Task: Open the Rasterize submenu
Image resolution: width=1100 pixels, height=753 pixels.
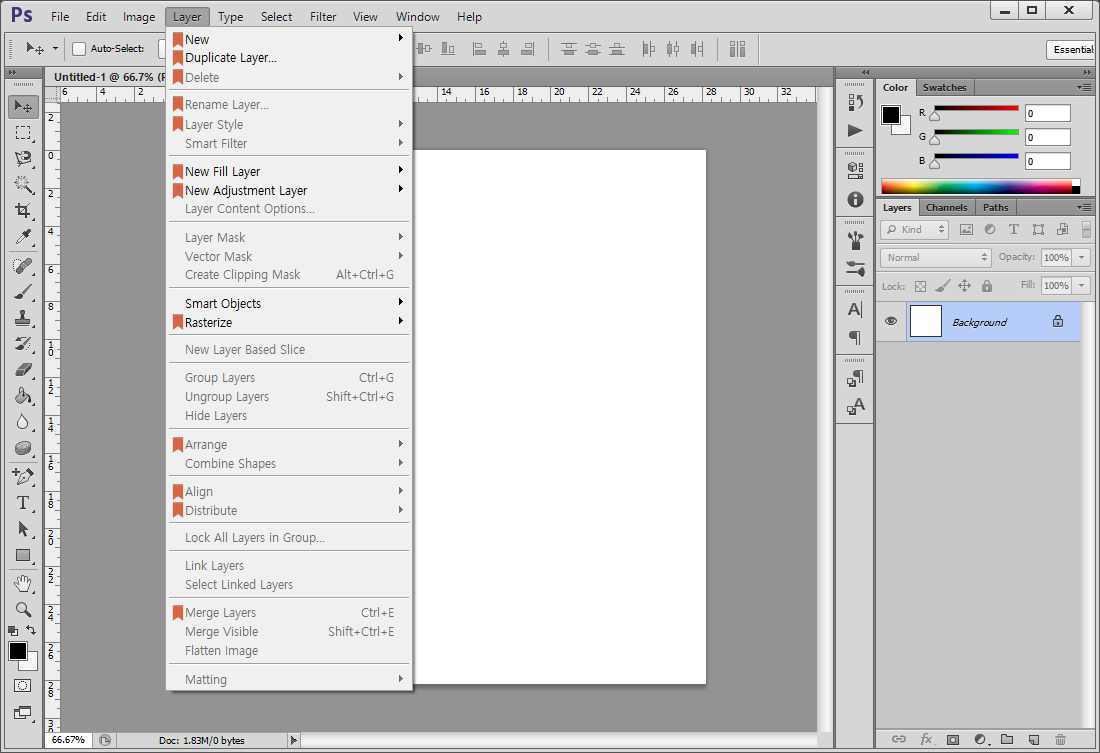Action: (289, 322)
